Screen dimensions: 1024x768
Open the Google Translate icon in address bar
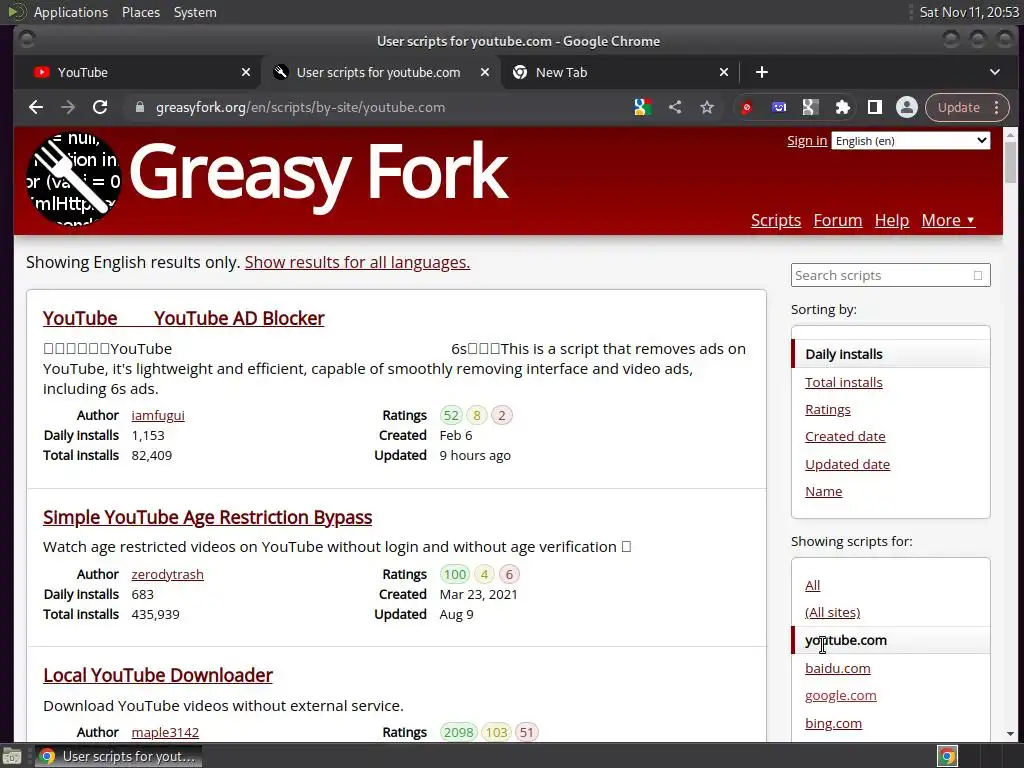(643, 107)
